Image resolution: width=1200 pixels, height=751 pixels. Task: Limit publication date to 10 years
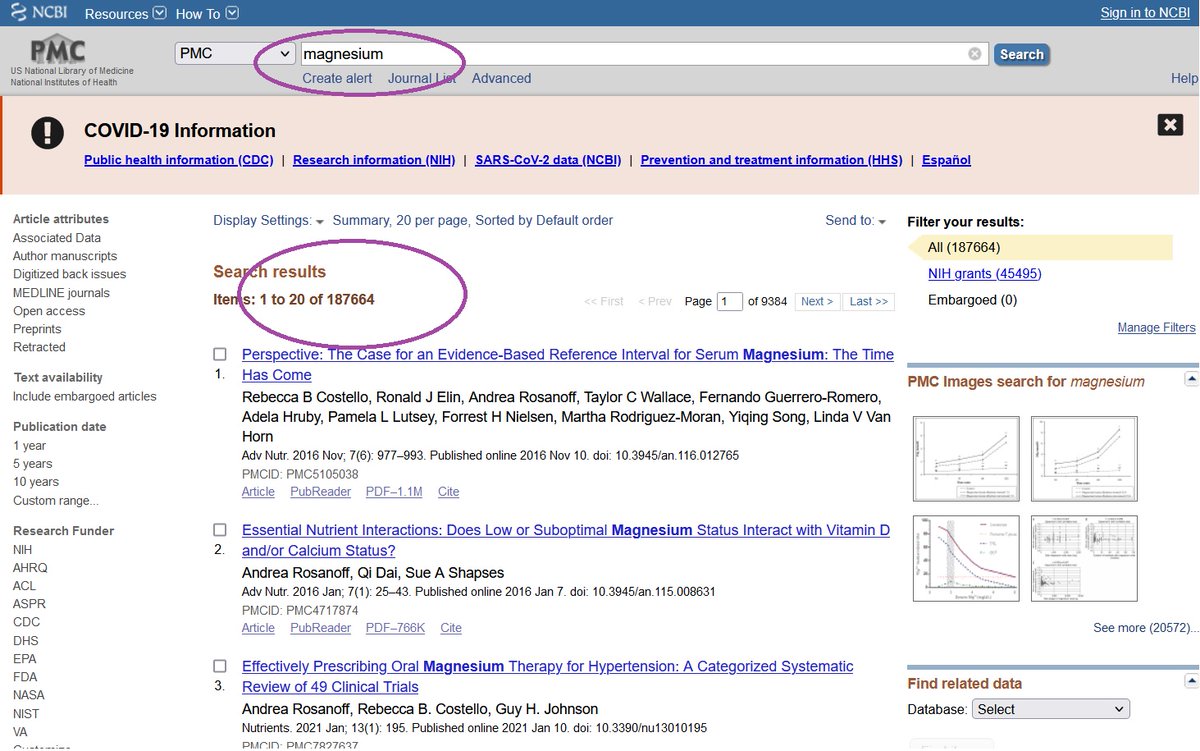pyautogui.click(x=36, y=482)
